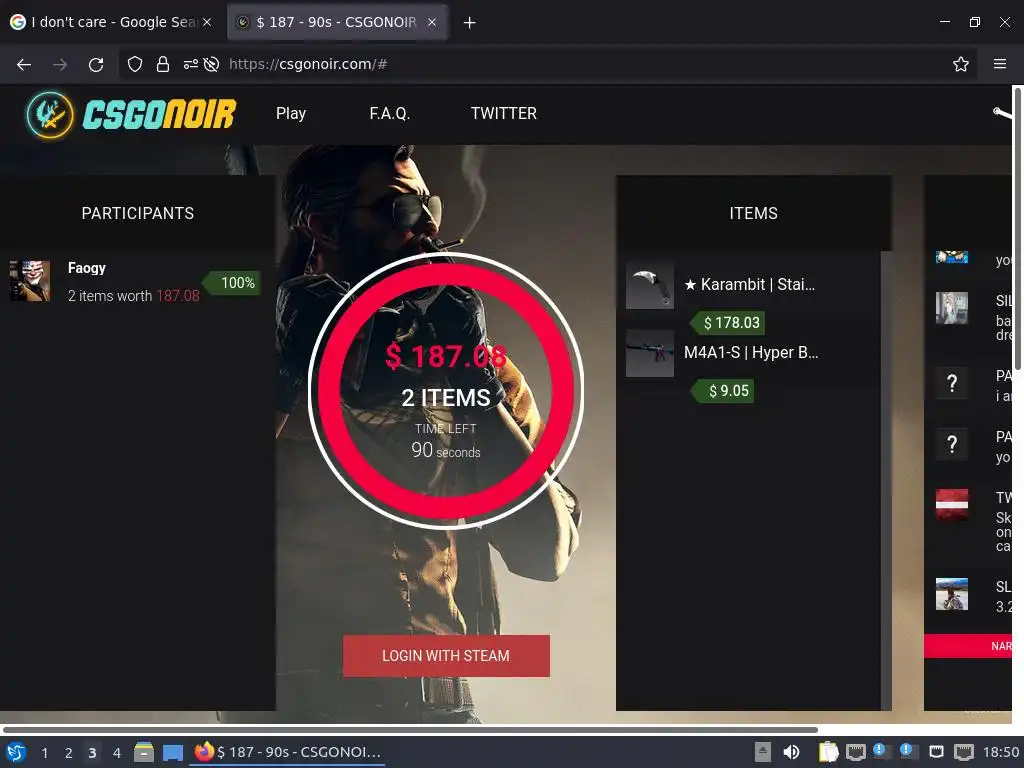Click the Karambit item thumbnail
Screen dimensions: 1024x768
point(650,285)
